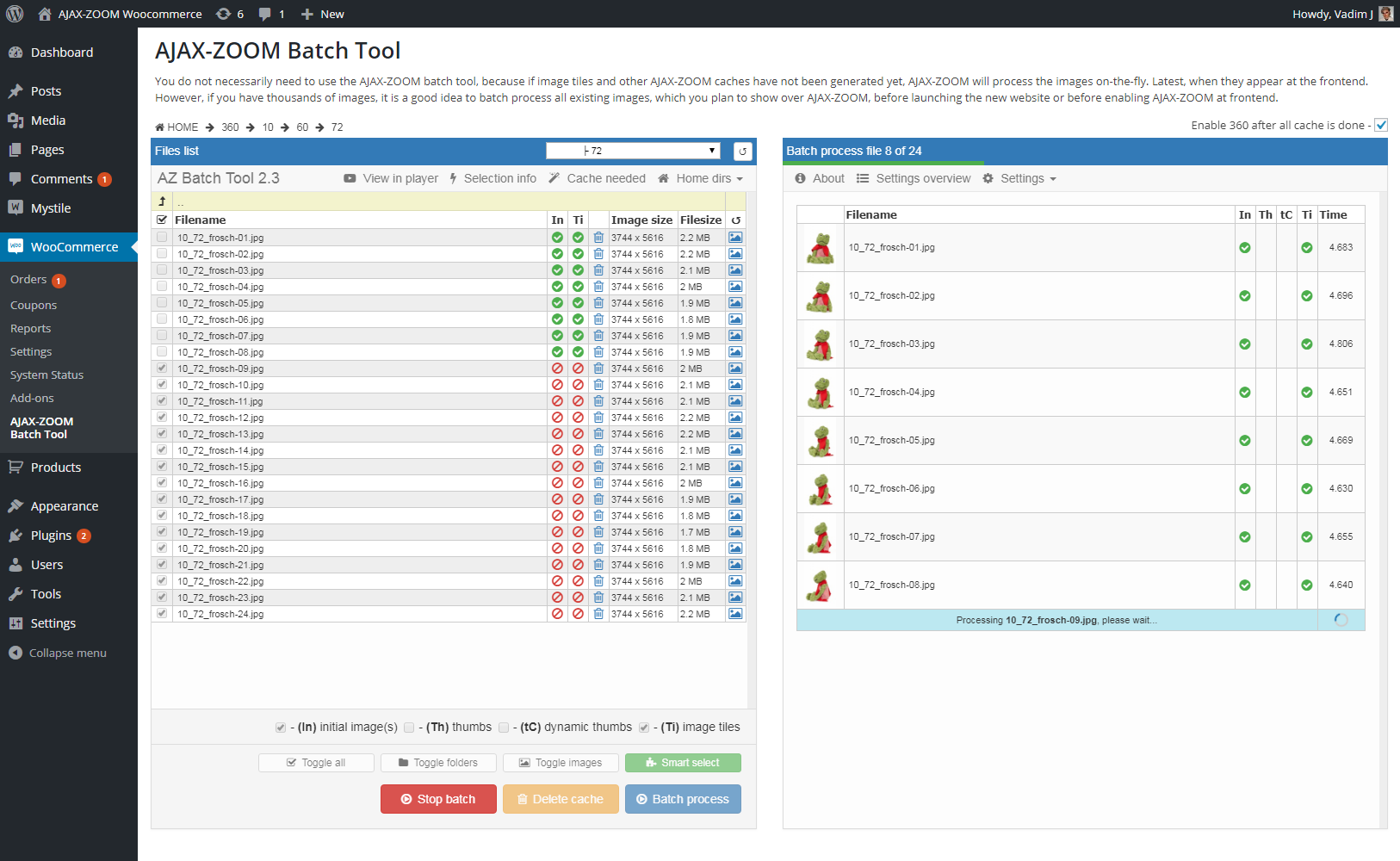Click the Smart select button

(x=683, y=763)
